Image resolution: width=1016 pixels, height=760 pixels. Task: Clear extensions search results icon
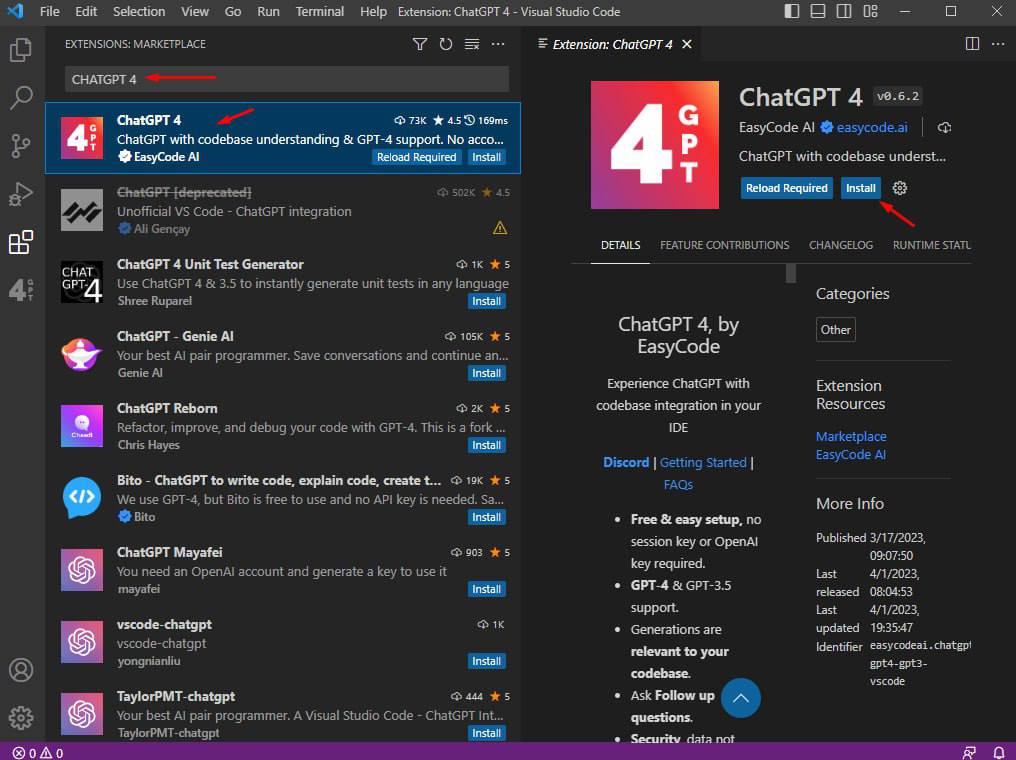472,44
